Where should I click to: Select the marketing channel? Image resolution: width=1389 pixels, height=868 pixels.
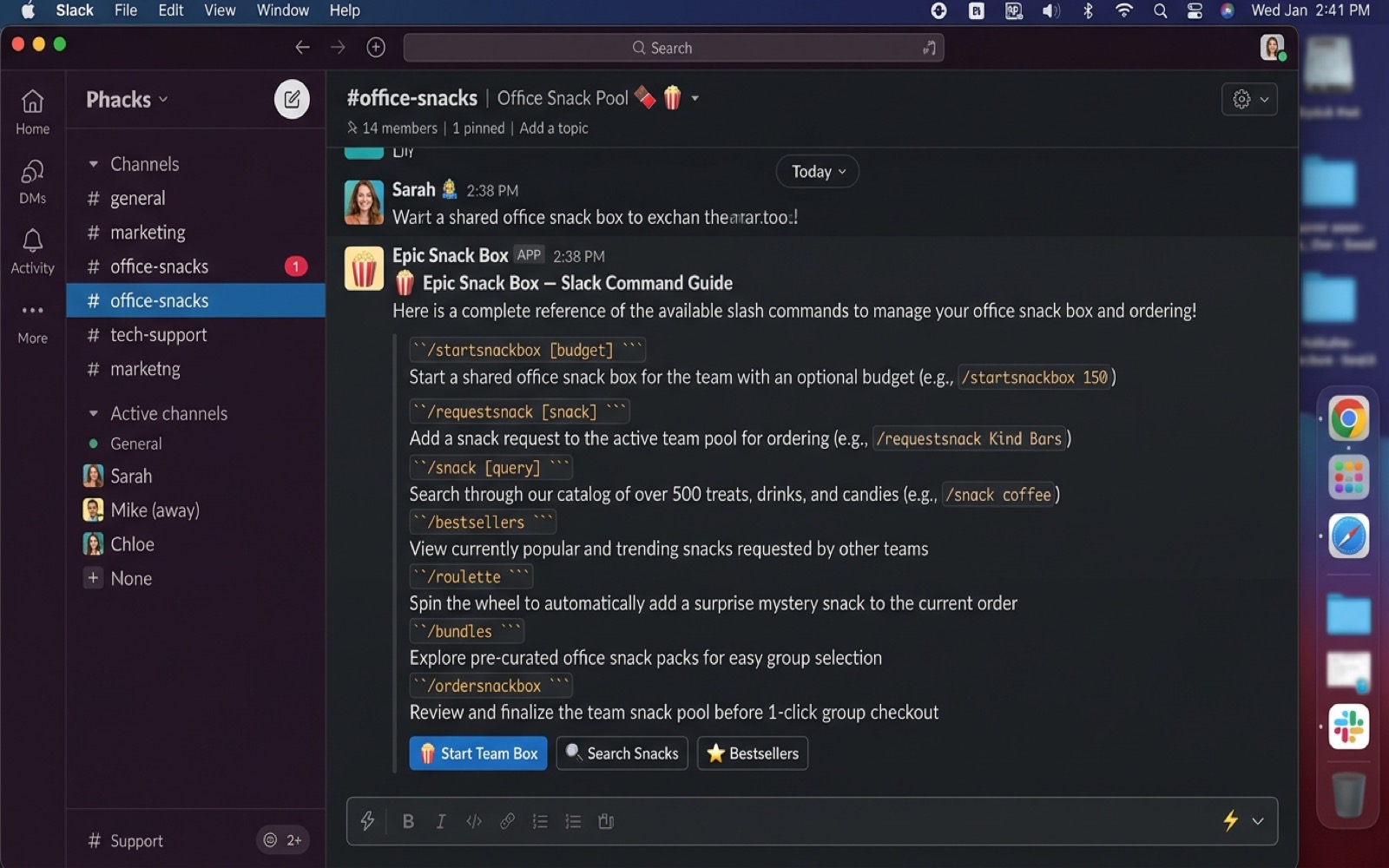(x=196, y=233)
